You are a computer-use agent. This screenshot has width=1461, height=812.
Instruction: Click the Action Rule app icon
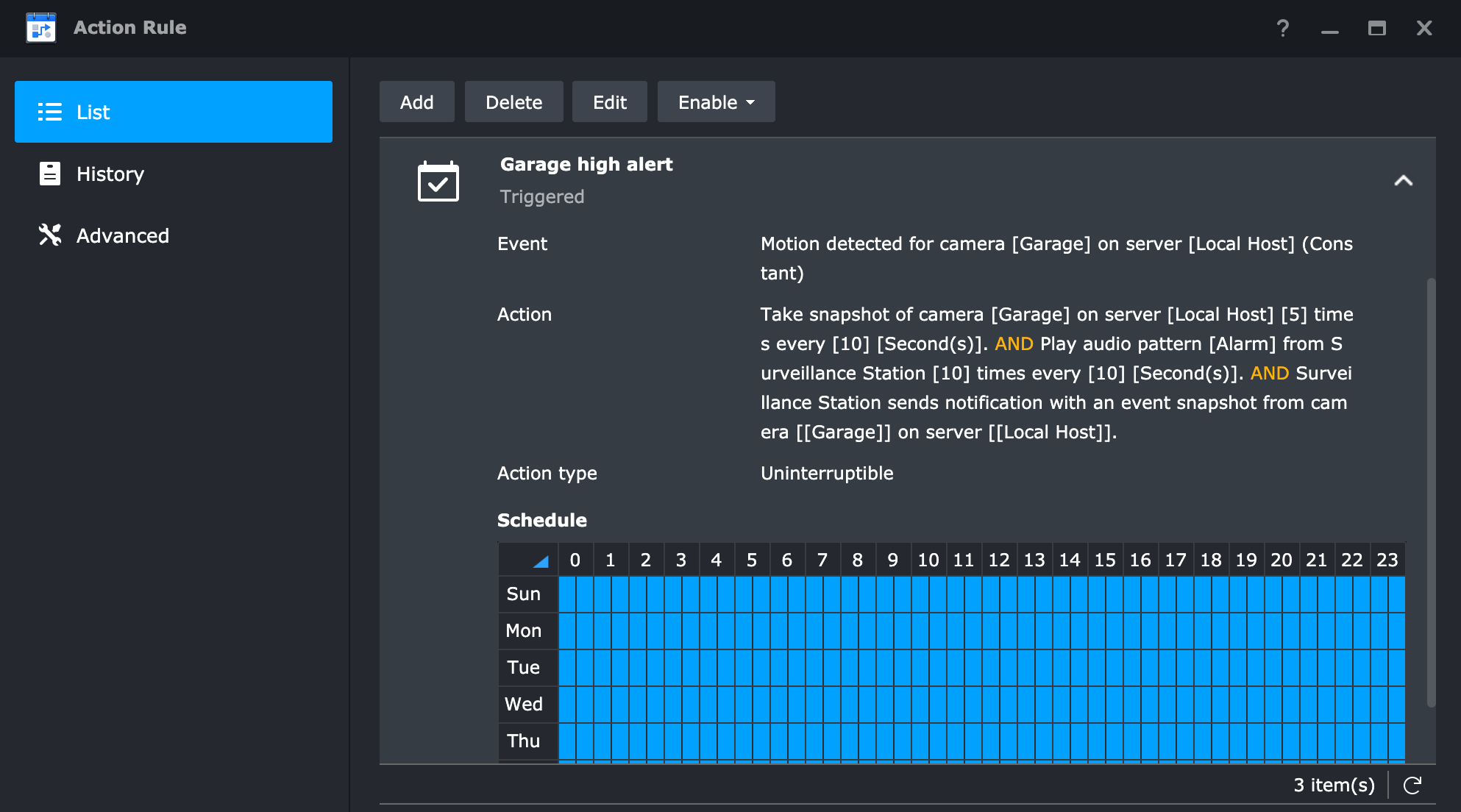point(41,28)
